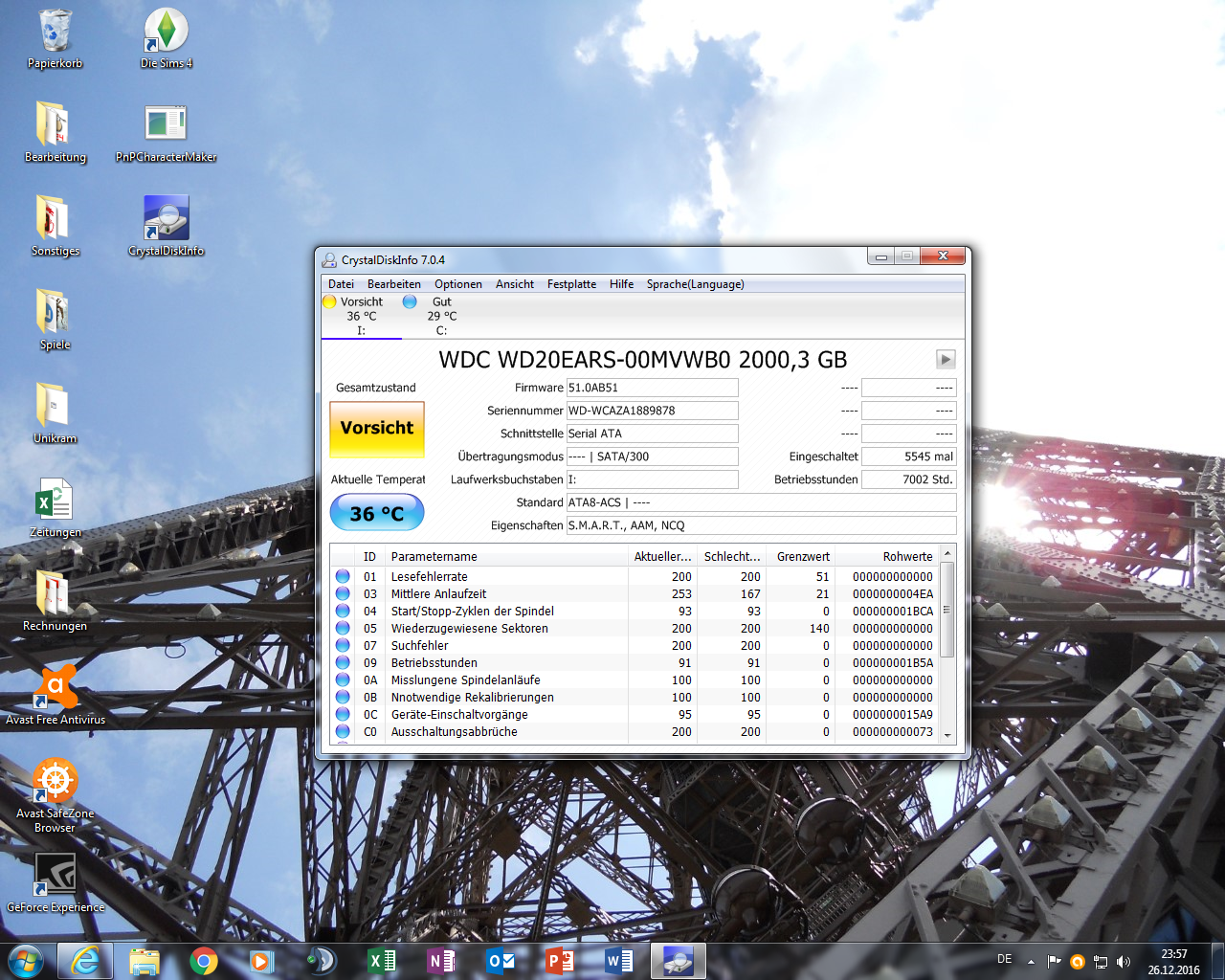Open the Windows Start button
This screenshot has height=980, width=1225.
26,961
